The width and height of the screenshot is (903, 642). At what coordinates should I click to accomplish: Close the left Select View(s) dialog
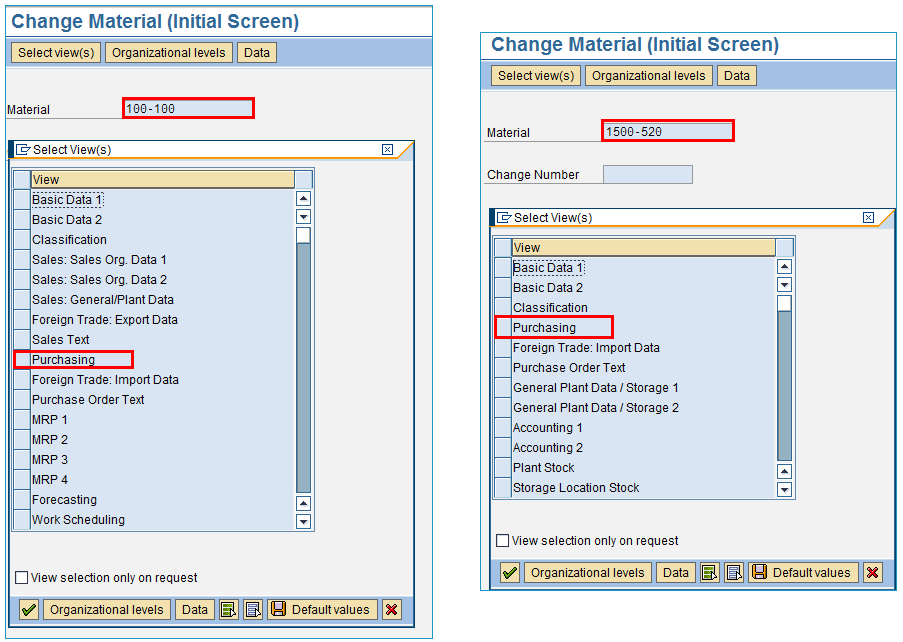tap(388, 148)
